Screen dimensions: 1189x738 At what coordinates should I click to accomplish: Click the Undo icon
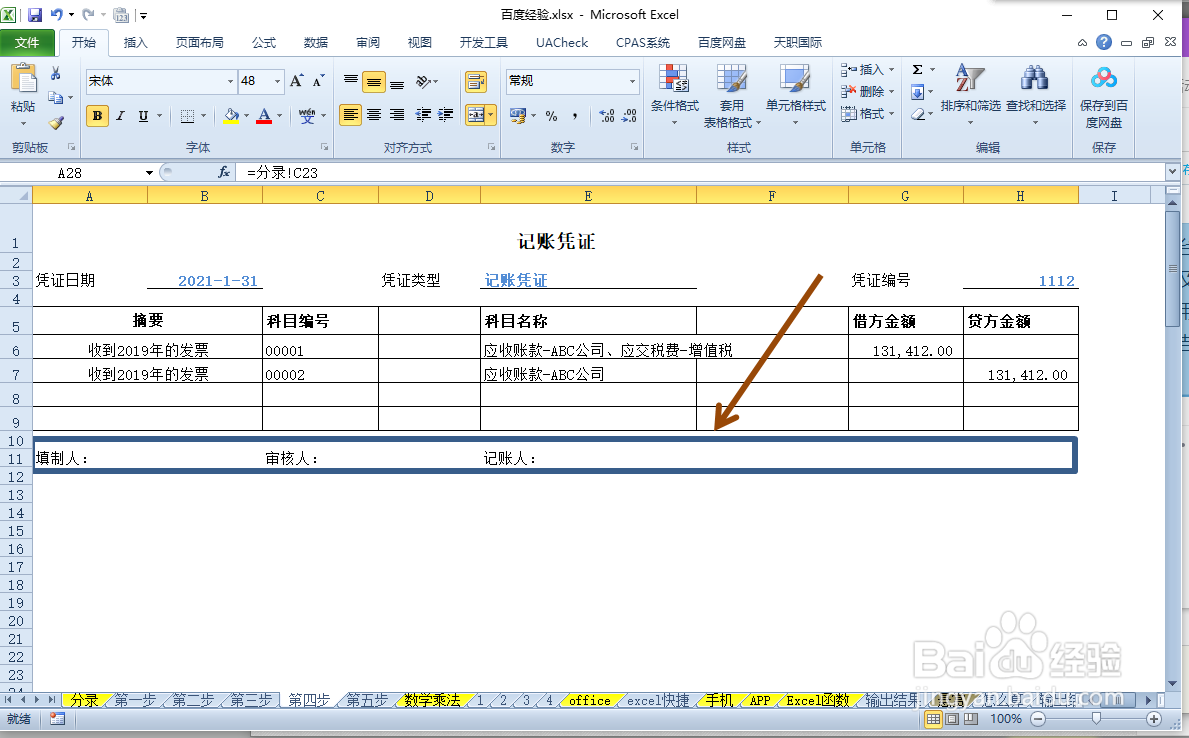coord(57,14)
